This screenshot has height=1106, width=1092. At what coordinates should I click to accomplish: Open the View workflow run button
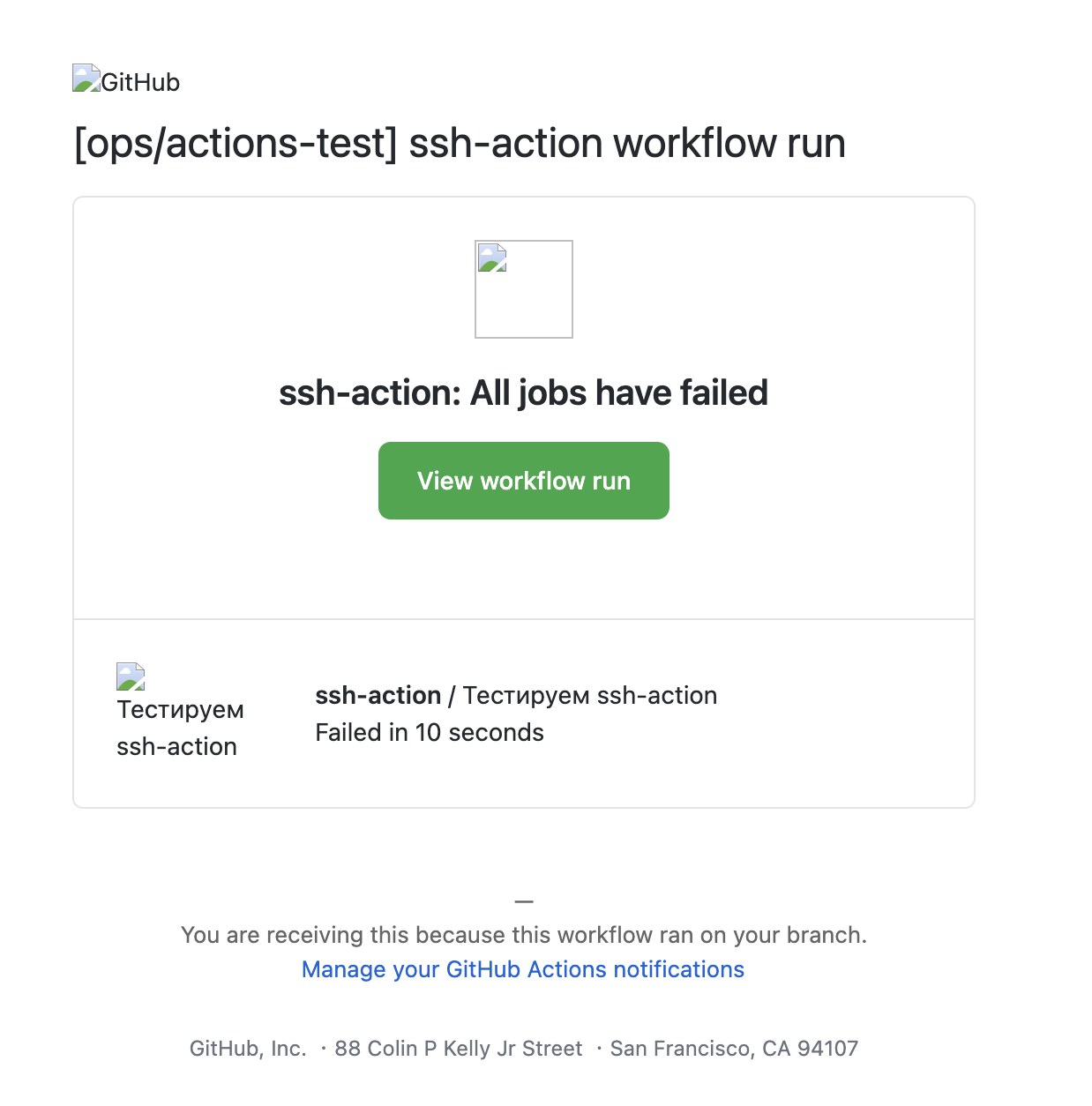tap(523, 481)
